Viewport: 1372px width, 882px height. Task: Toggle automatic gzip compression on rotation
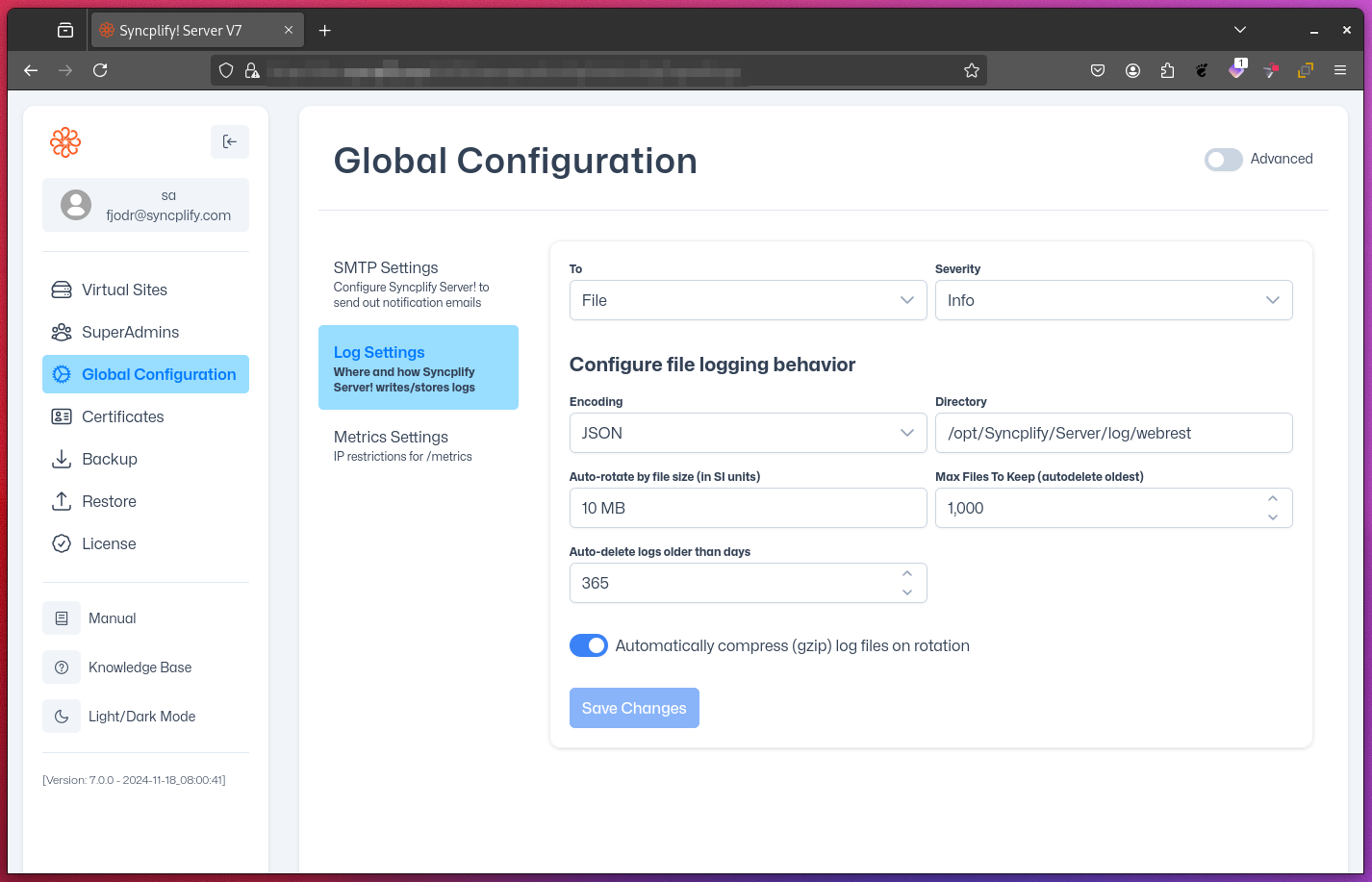point(589,645)
